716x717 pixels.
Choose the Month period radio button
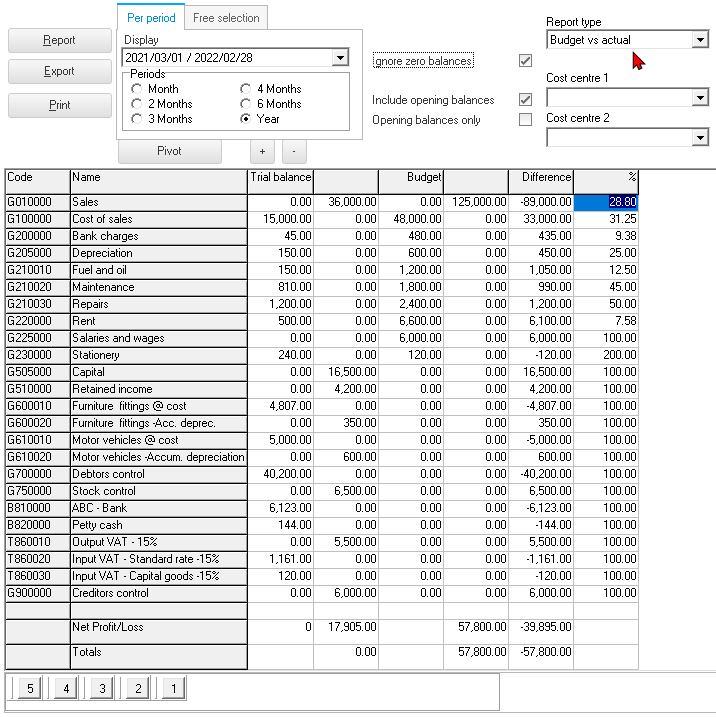coord(137,89)
